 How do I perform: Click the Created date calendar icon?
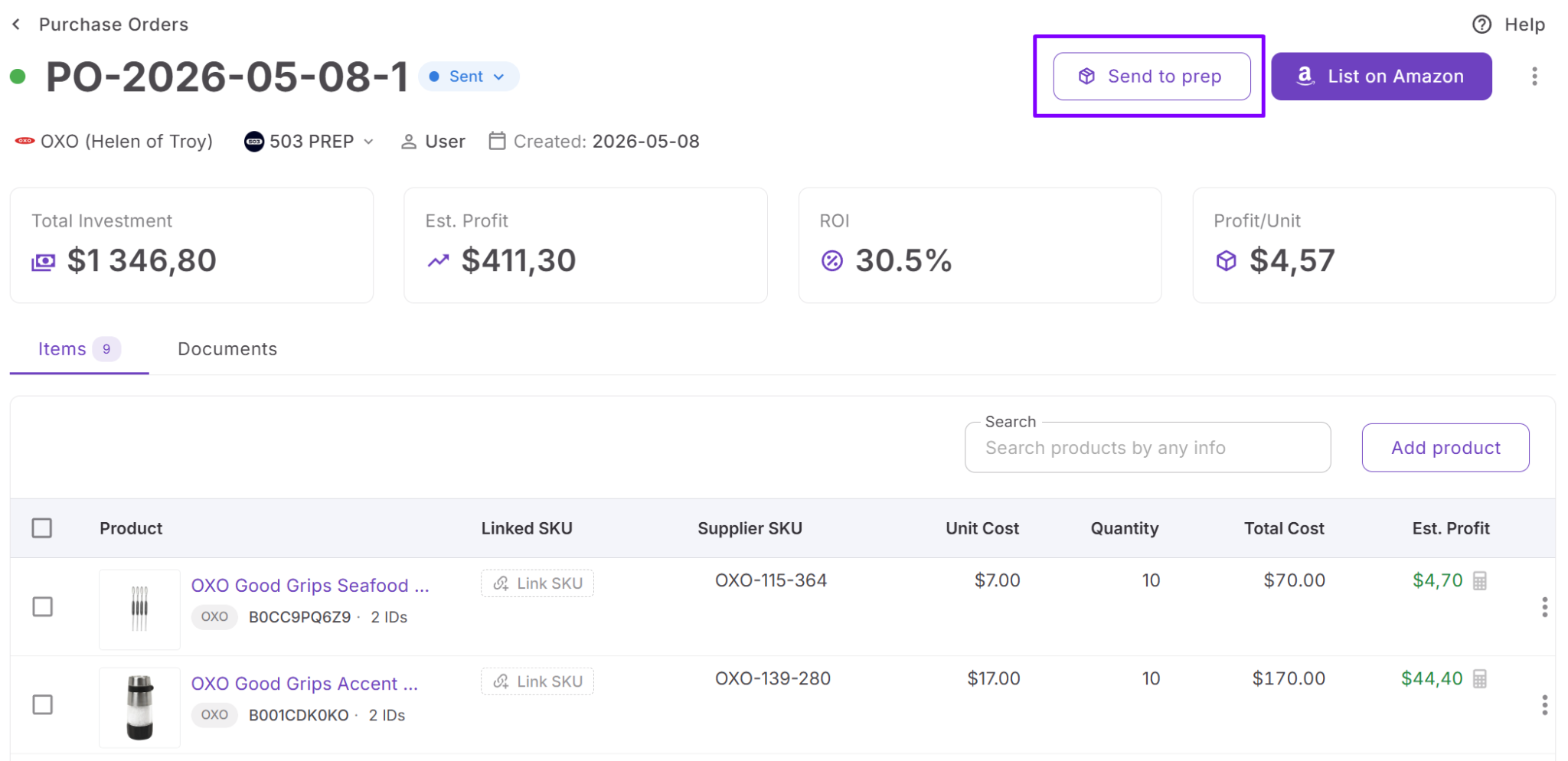(x=498, y=141)
